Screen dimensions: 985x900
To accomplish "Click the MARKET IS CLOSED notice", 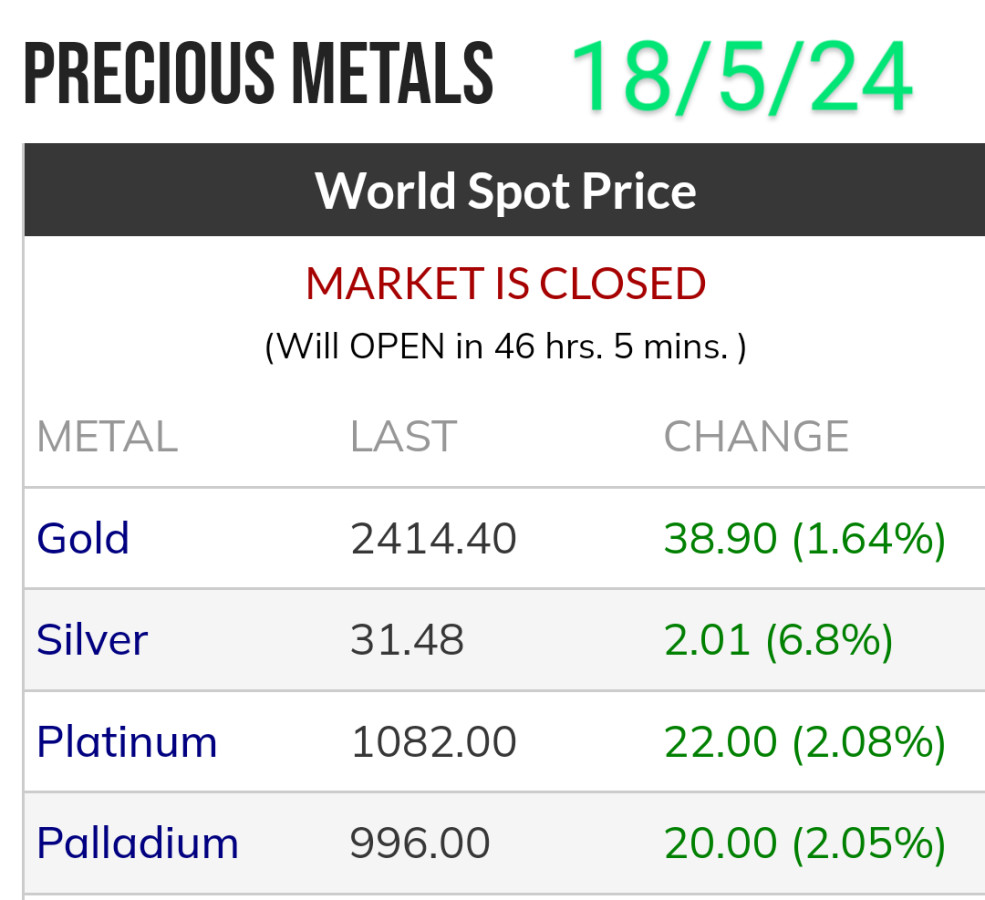I will pyautogui.click(x=505, y=284).
